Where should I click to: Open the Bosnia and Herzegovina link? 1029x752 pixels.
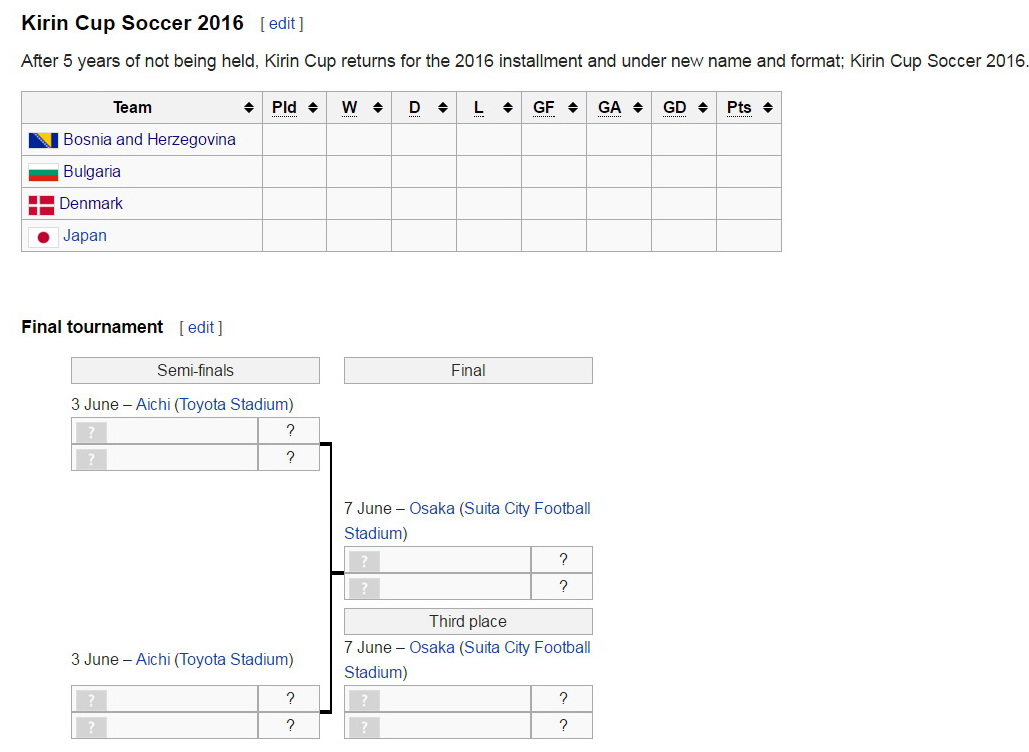point(150,140)
